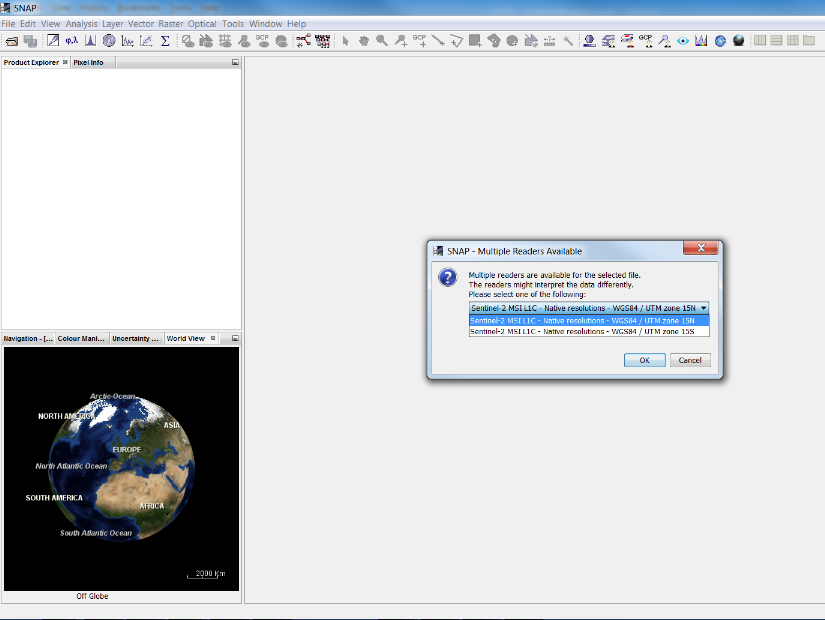Viewport: 825px width, 620px height.
Task: Select the hand Pan tool
Action: coord(364,41)
